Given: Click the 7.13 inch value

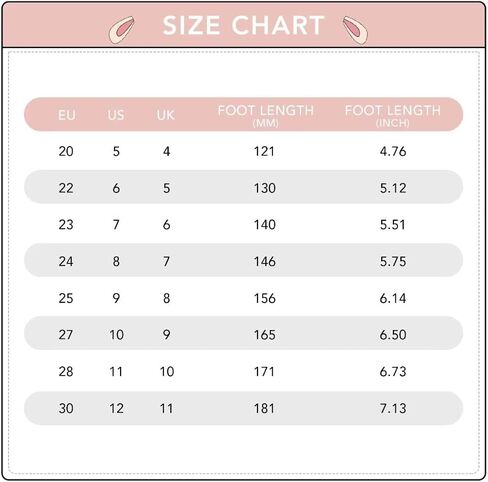Looking at the screenshot, I should tap(393, 408).
